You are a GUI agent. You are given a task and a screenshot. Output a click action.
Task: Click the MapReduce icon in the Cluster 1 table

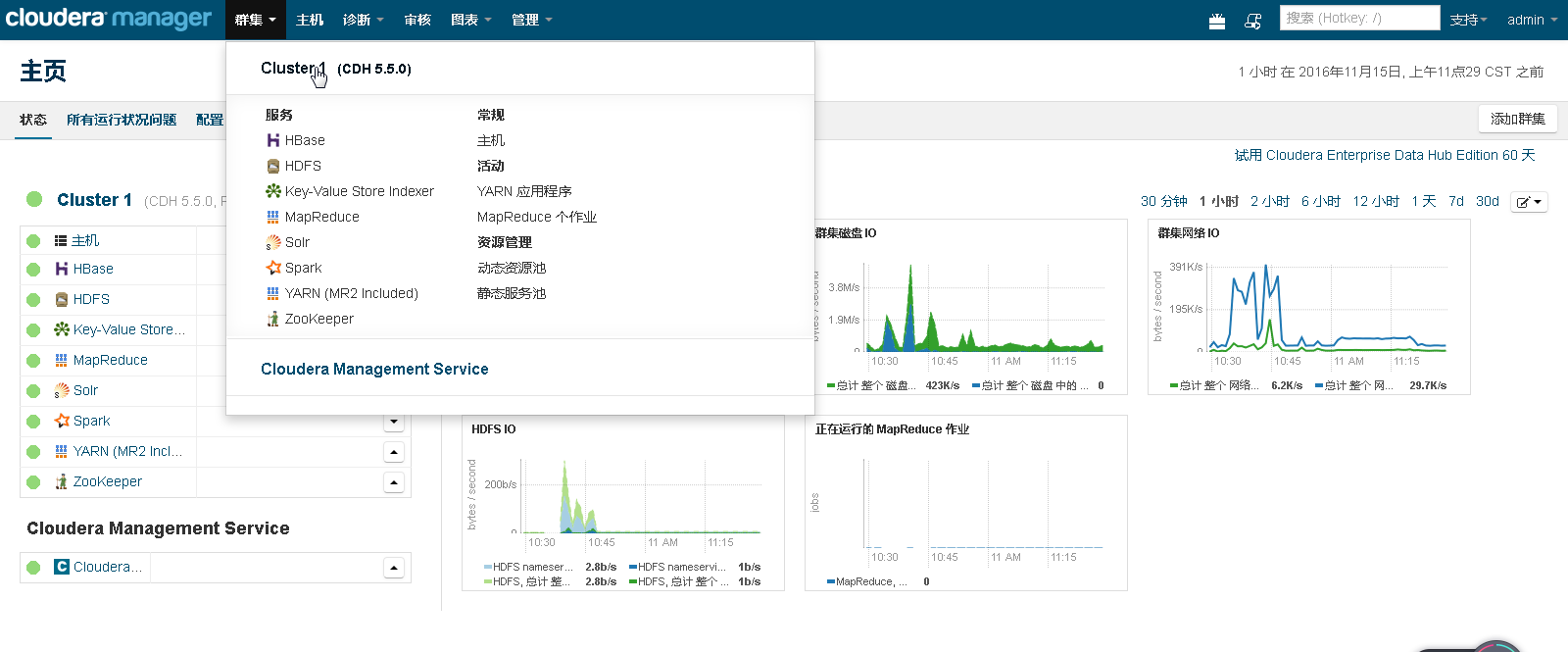[62, 360]
